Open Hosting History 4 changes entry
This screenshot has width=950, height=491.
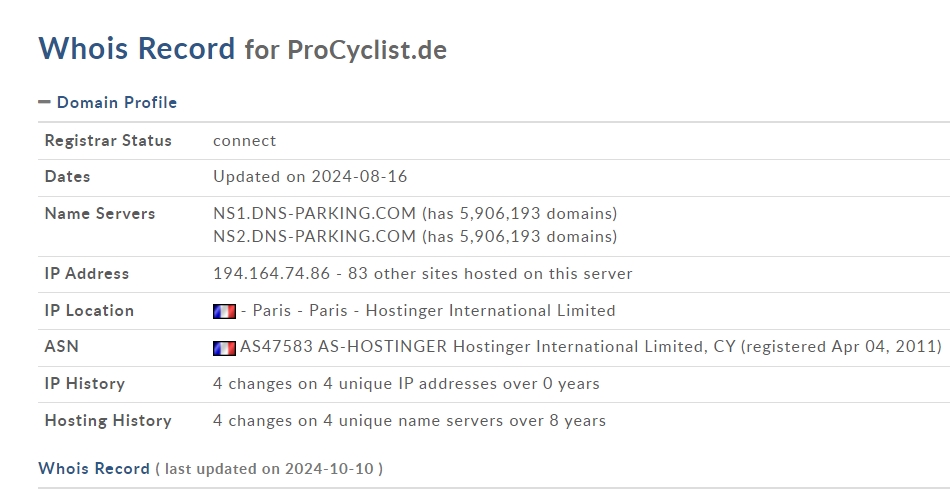pyautogui.click(x=409, y=421)
